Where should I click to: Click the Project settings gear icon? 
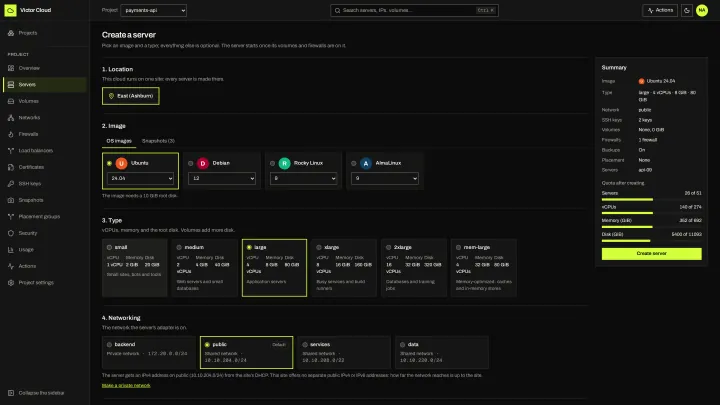point(11,283)
